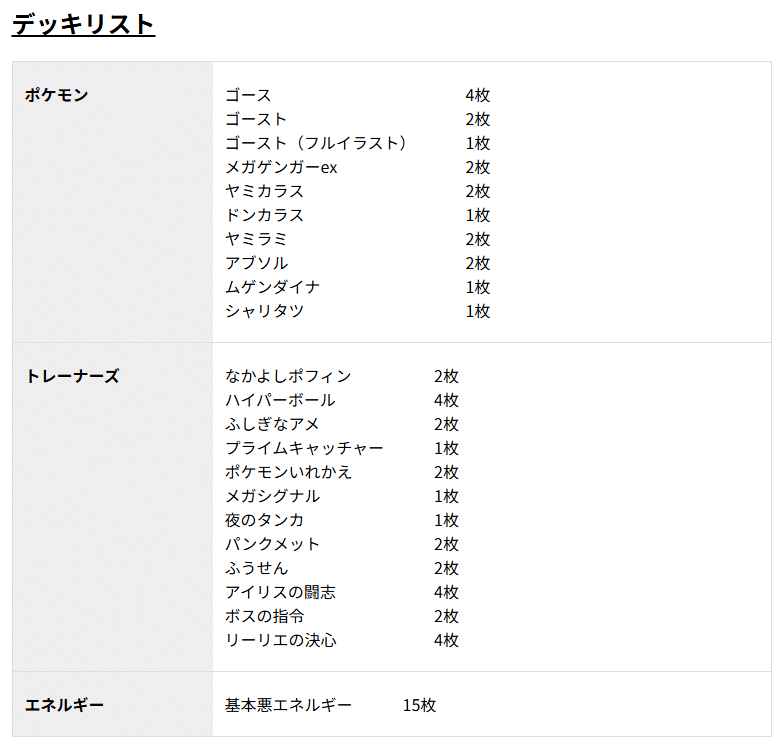Screen dimensions: 783x756
Task: Click the 1枚 count beside ドンカラス
Action: (478, 215)
